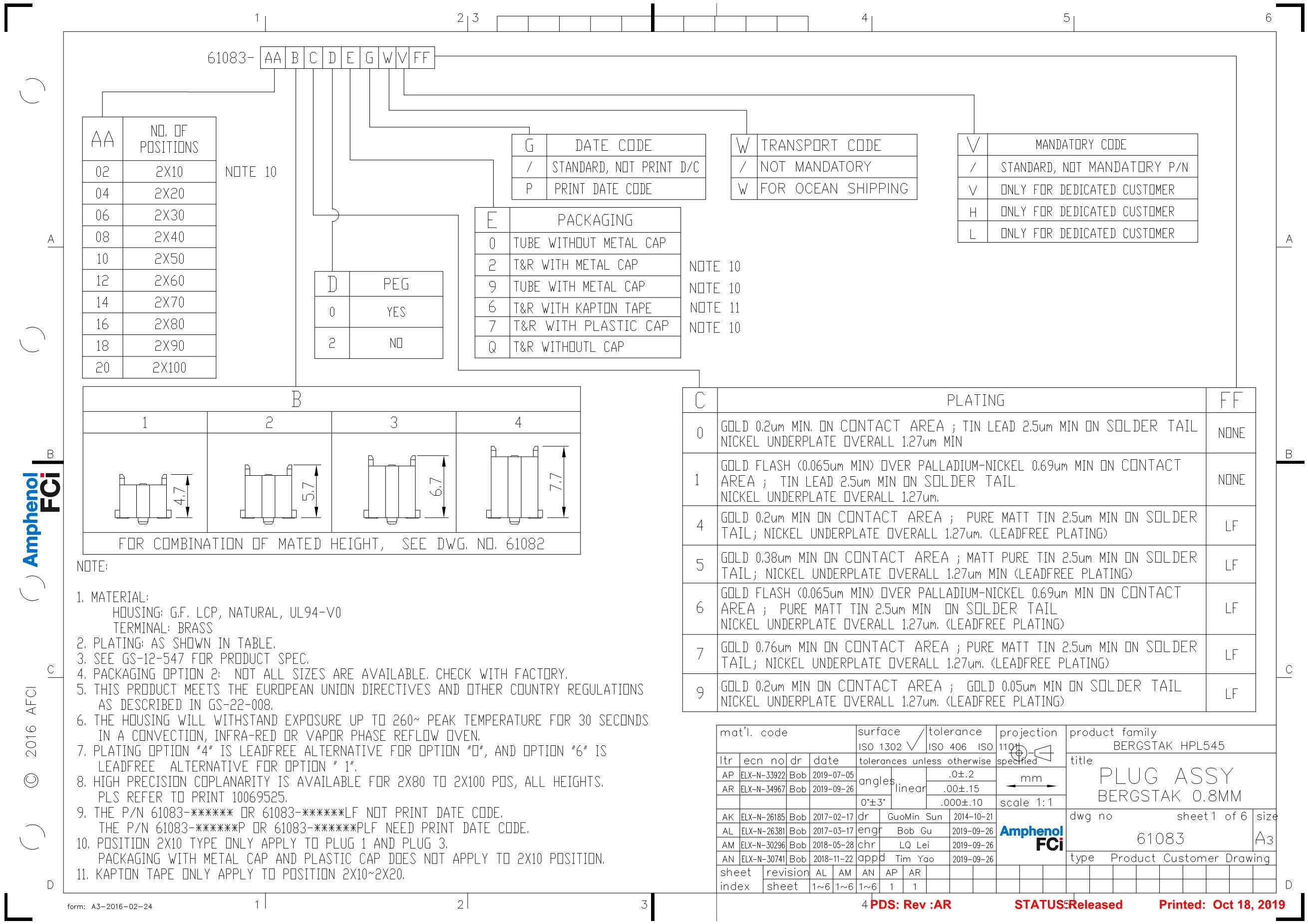Click the red 'STATUS:Released' footer text
Viewport: 1308px width, 924px height.
pyautogui.click(x=1068, y=905)
